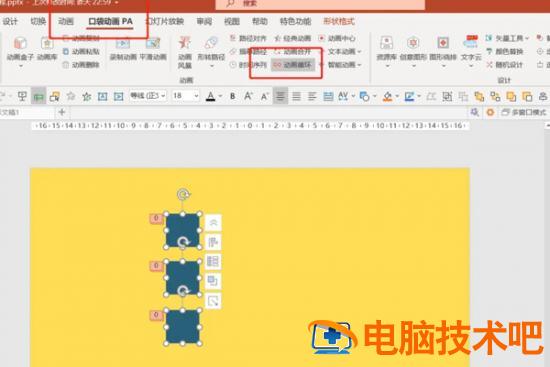Click 动画循环 animation loop
Screen dimensions: 550x367
[x=293, y=65]
